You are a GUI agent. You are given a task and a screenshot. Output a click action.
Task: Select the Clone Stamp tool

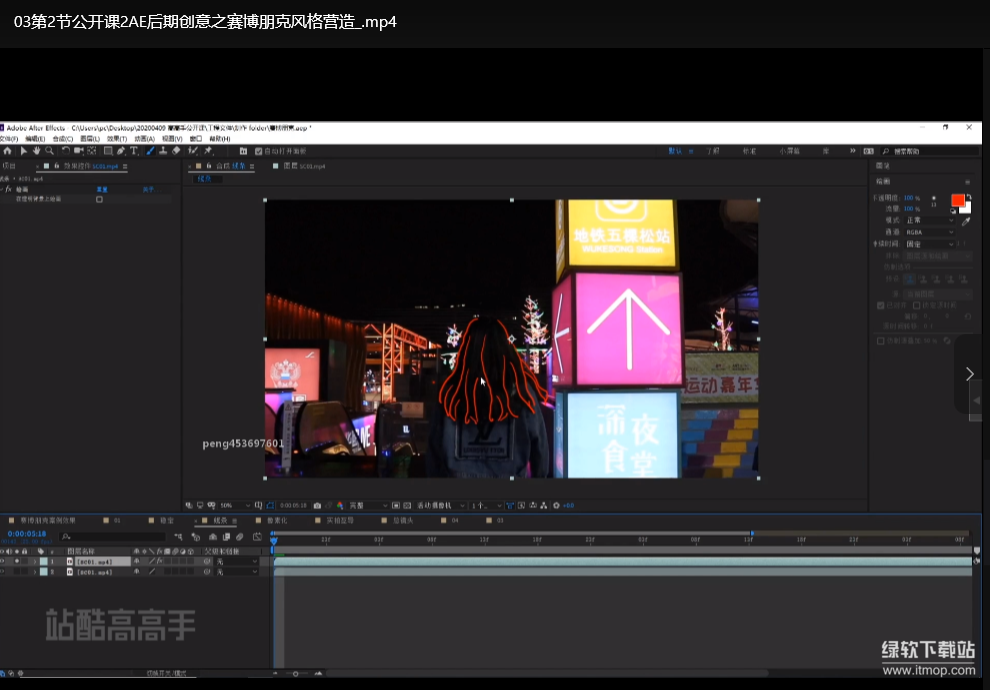[163, 151]
